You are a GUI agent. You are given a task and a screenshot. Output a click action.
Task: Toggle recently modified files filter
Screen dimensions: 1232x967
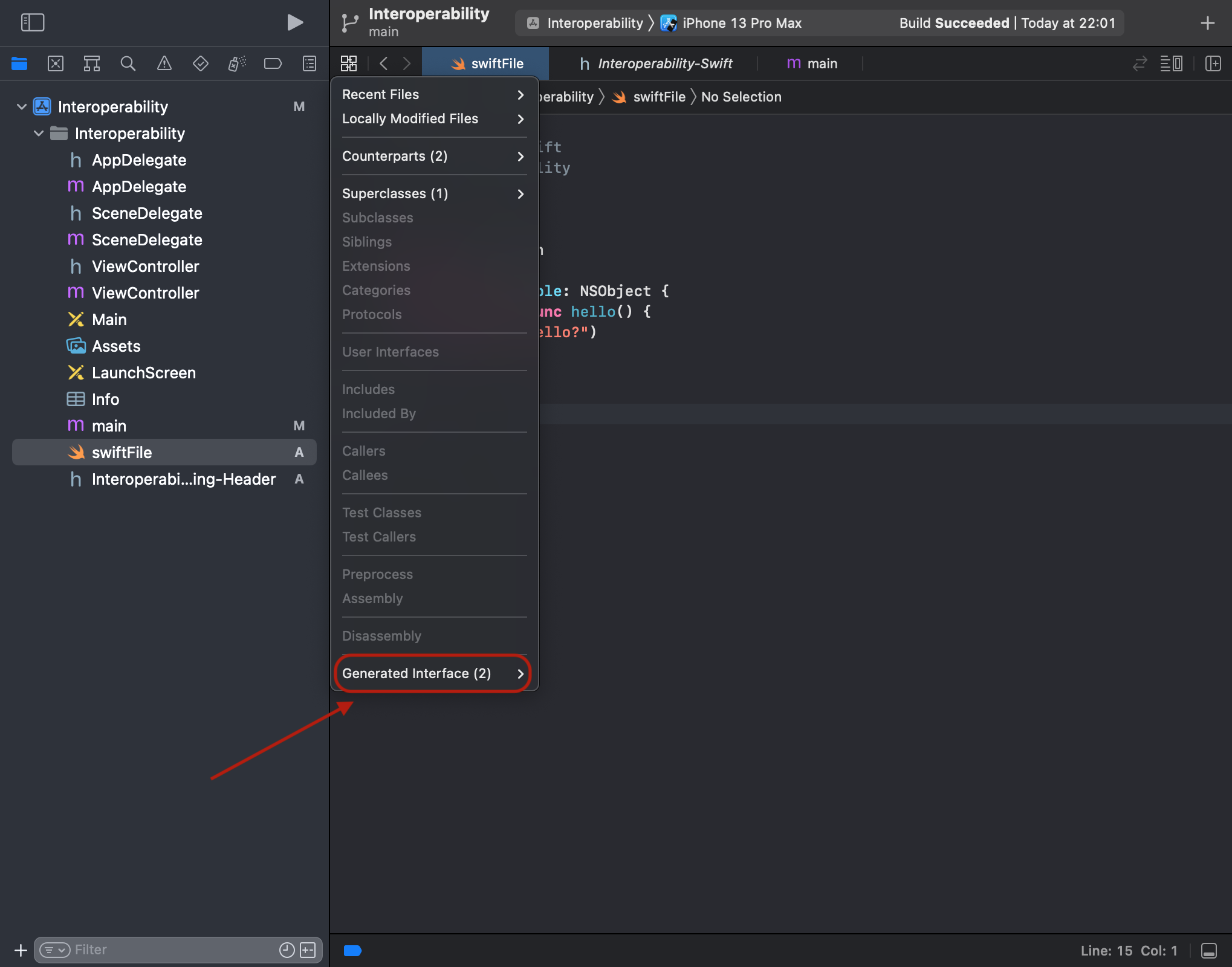coord(287,950)
